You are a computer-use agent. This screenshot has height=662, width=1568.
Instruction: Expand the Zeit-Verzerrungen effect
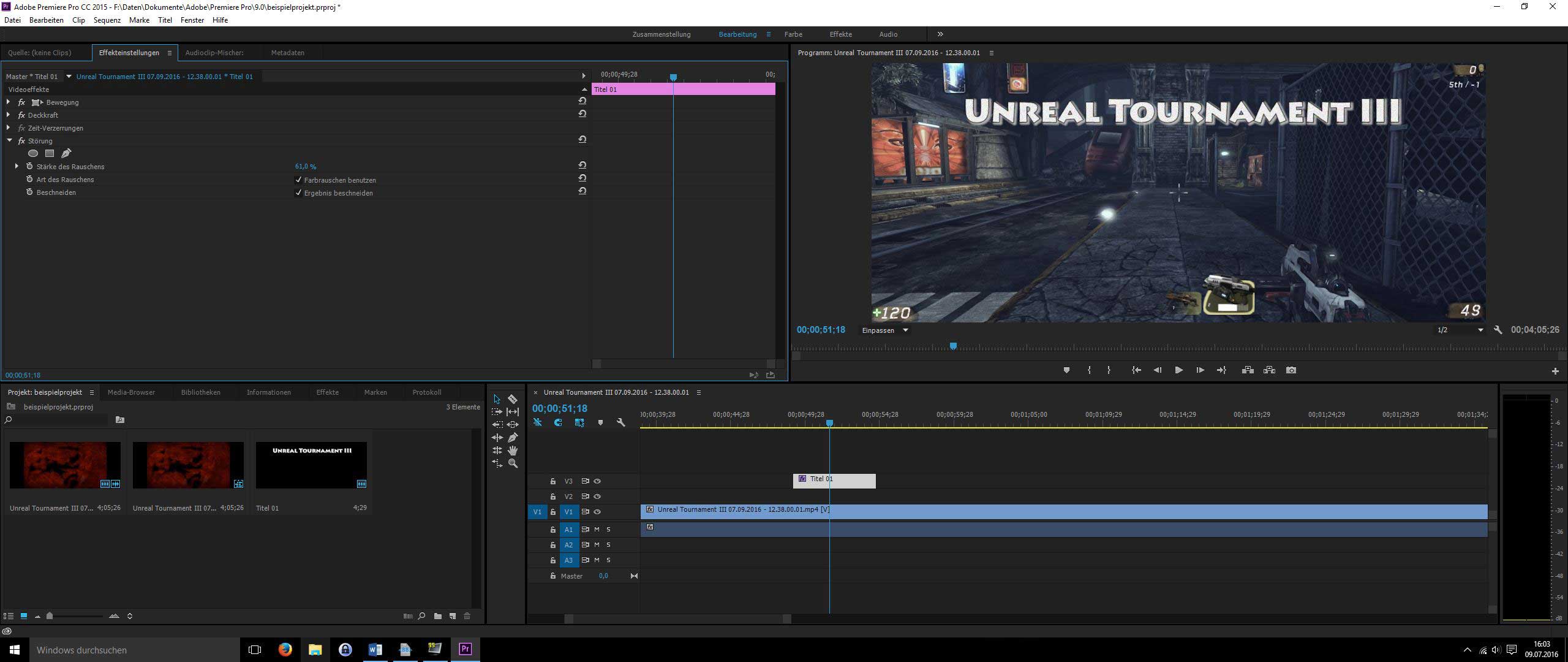8,127
